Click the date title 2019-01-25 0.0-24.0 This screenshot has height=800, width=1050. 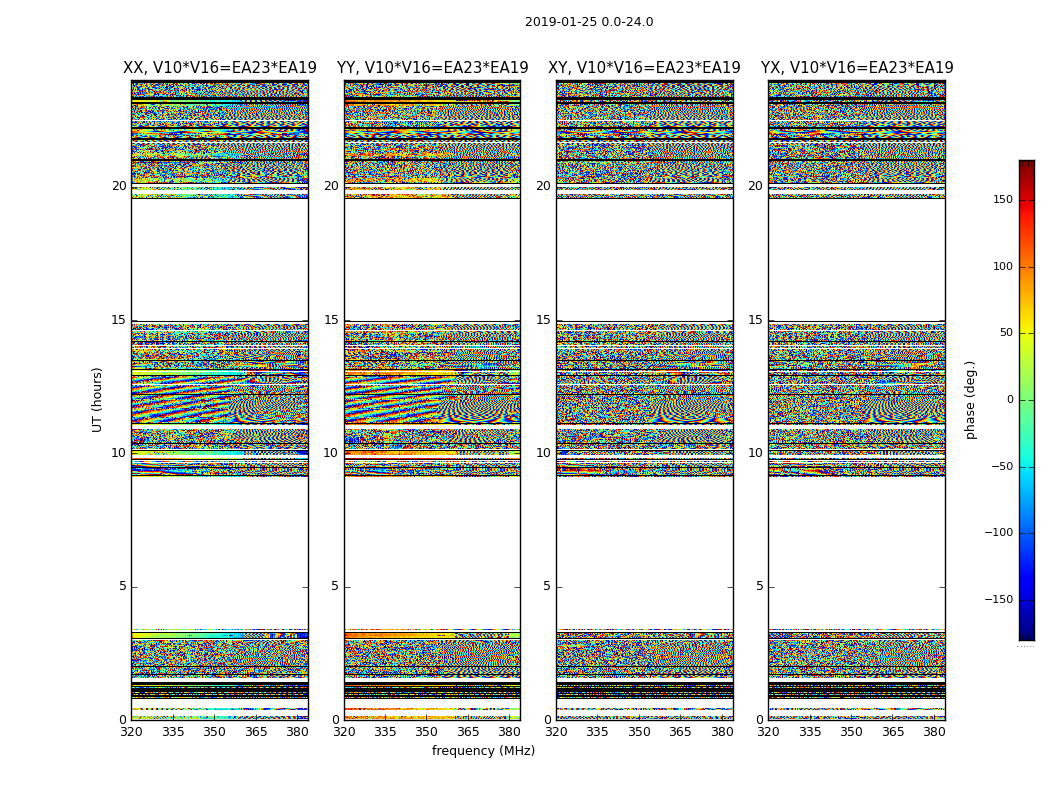[x=589, y=22]
